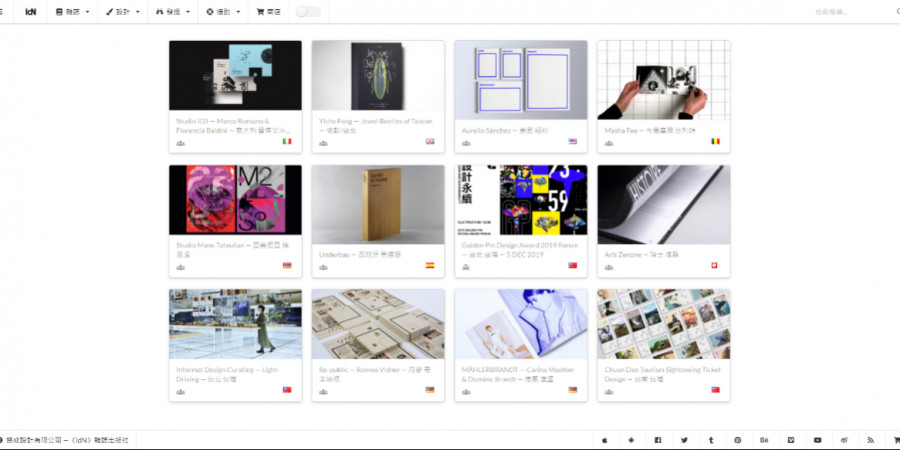
Task: Open the Android app footer icon
Action: [x=631, y=440]
